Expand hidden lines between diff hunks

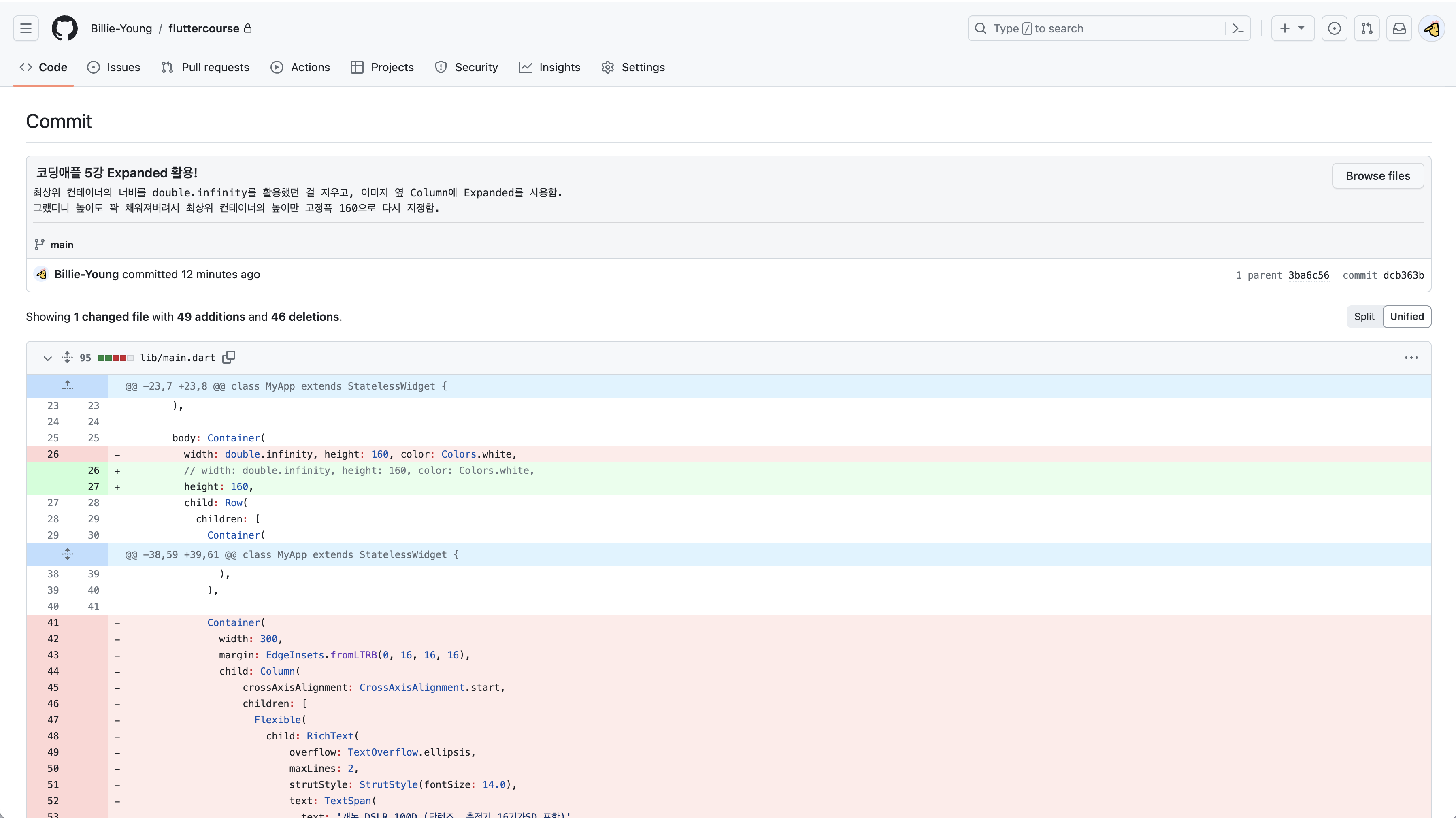(x=67, y=554)
